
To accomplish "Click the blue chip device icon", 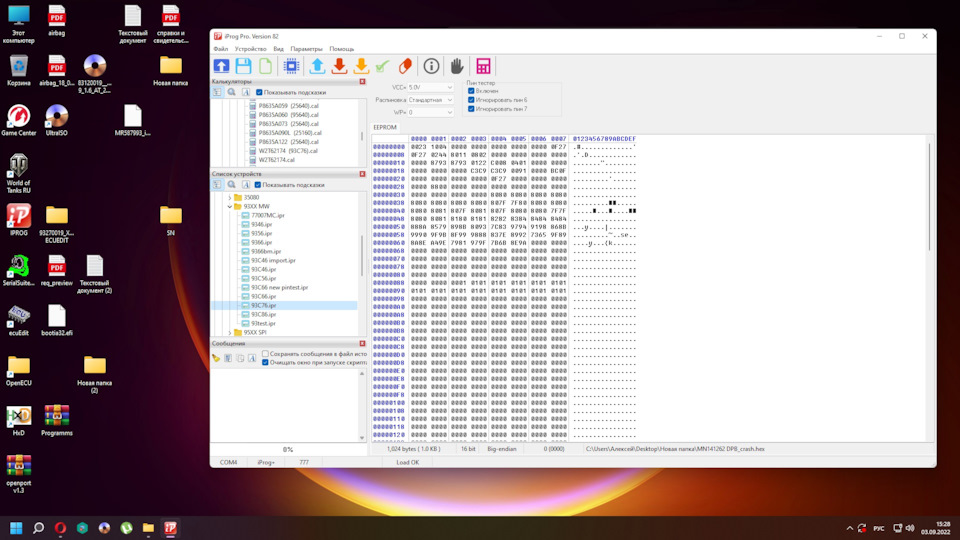I will coord(291,66).
